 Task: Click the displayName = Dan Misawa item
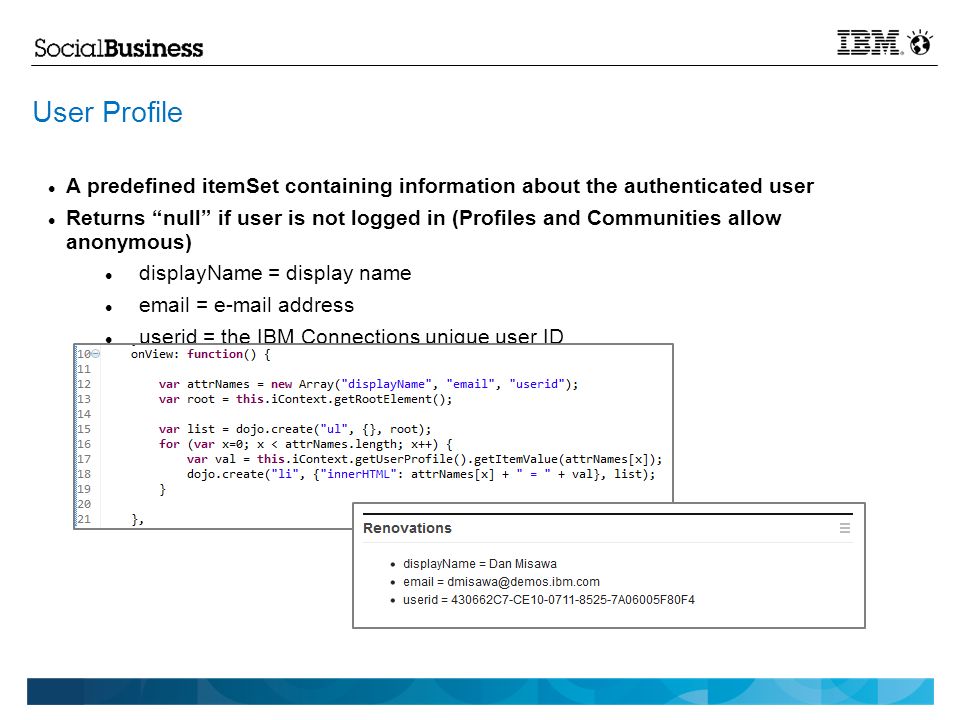(480, 563)
